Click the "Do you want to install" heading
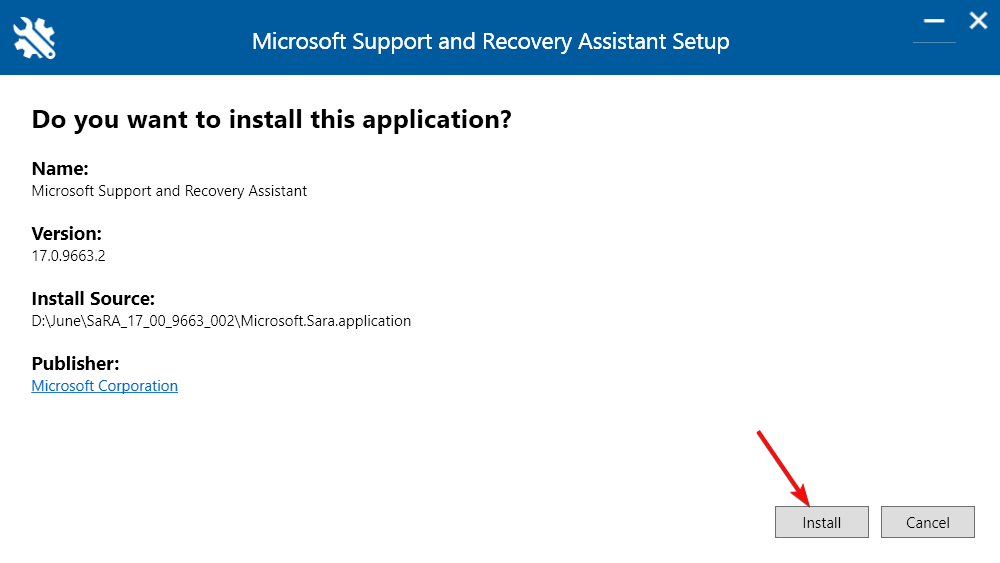Image resolution: width=1000 pixels, height=563 pixels. click(x=272, y=120)
